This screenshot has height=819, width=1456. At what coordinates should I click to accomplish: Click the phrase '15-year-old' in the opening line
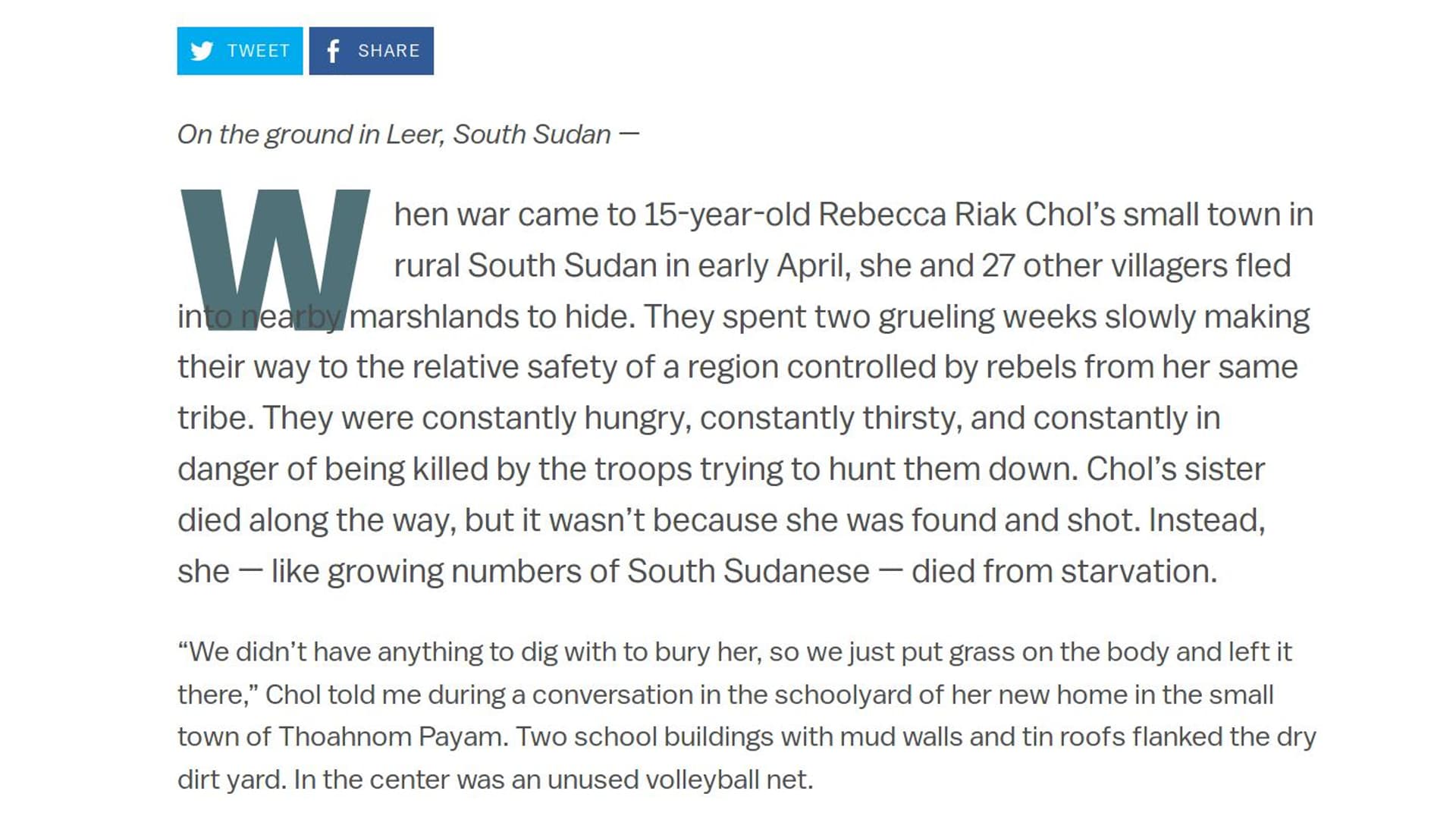(727, 215)
